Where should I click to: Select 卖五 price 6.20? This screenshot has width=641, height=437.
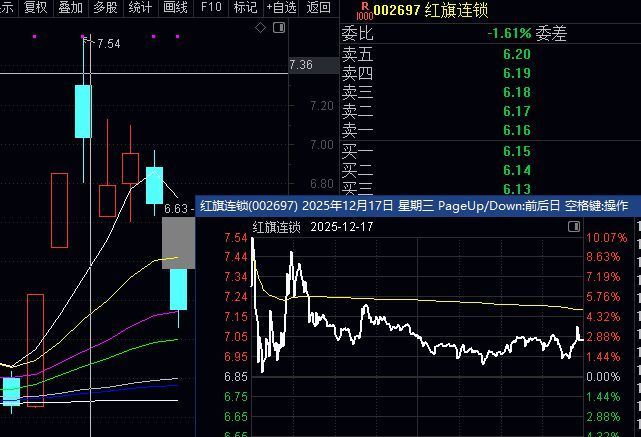click(x=517, y=54)
